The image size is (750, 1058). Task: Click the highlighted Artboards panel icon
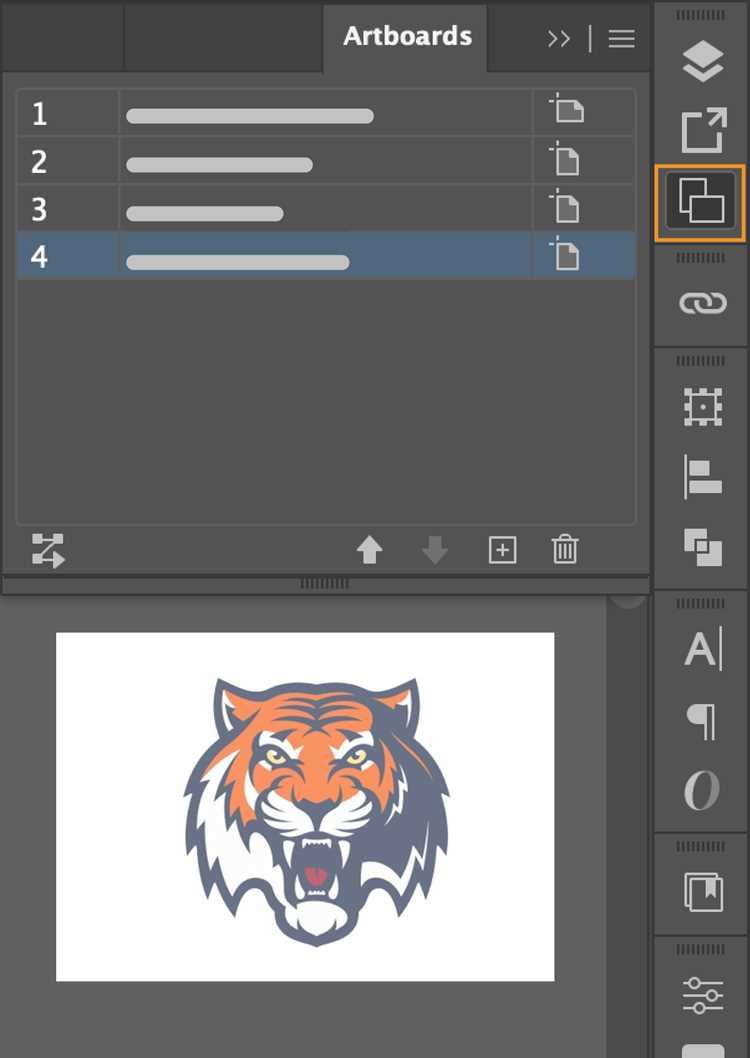point(700,202)
